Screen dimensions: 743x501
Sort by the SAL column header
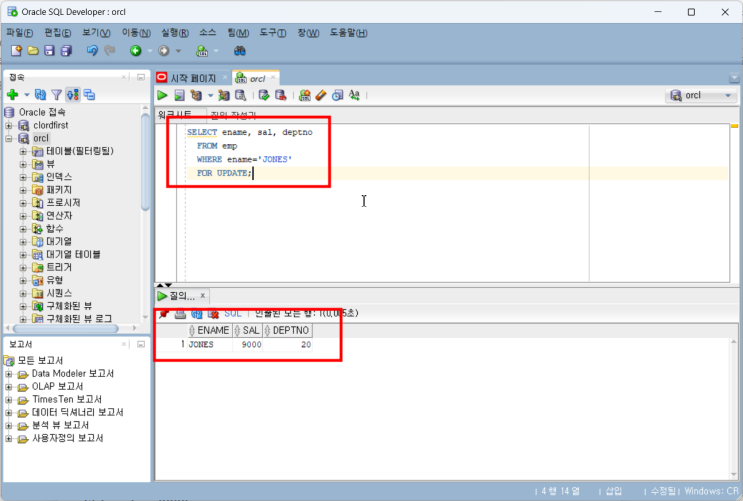point(247,330)
